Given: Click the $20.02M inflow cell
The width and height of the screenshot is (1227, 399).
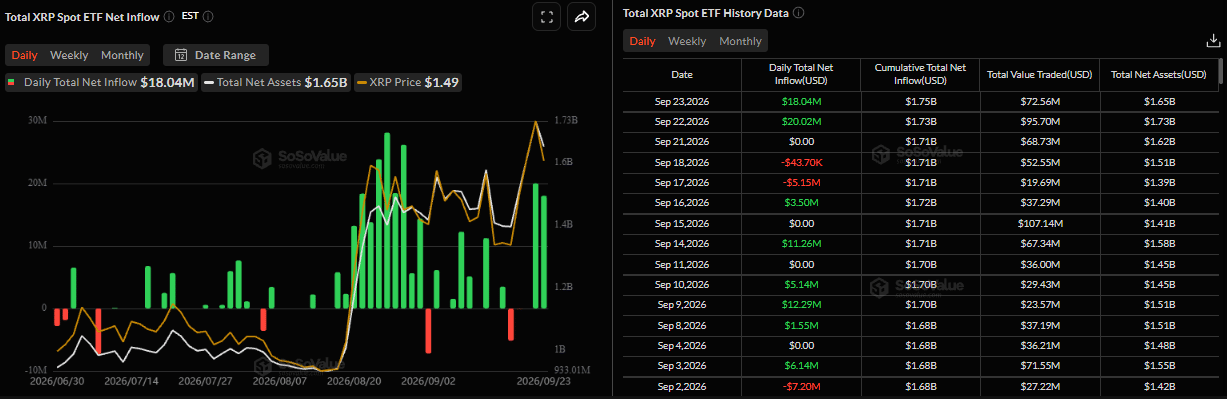Looking at the screenshot, I should point(800,121).
